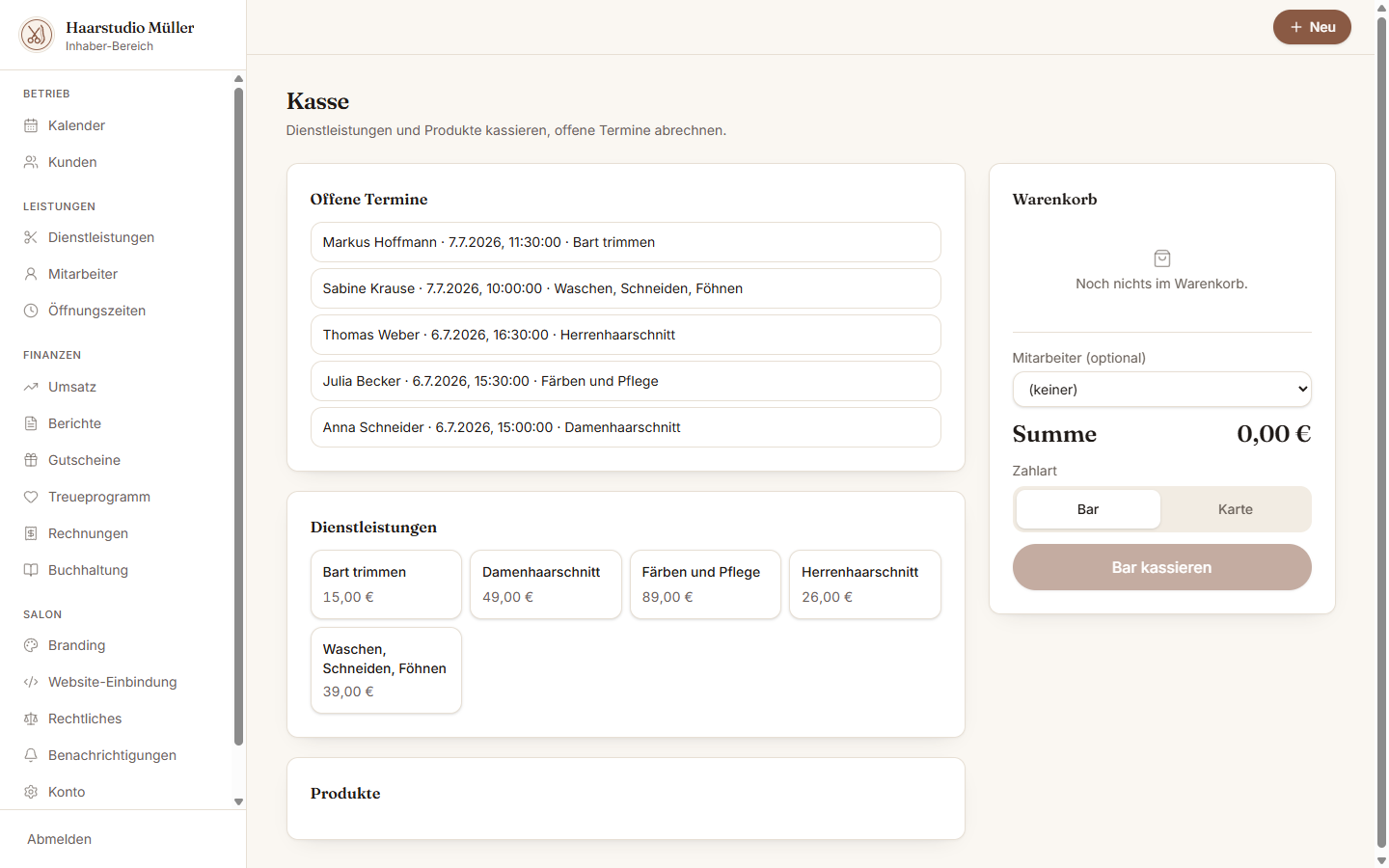Add Färben und Pflege service card

(x=705, y=584)
